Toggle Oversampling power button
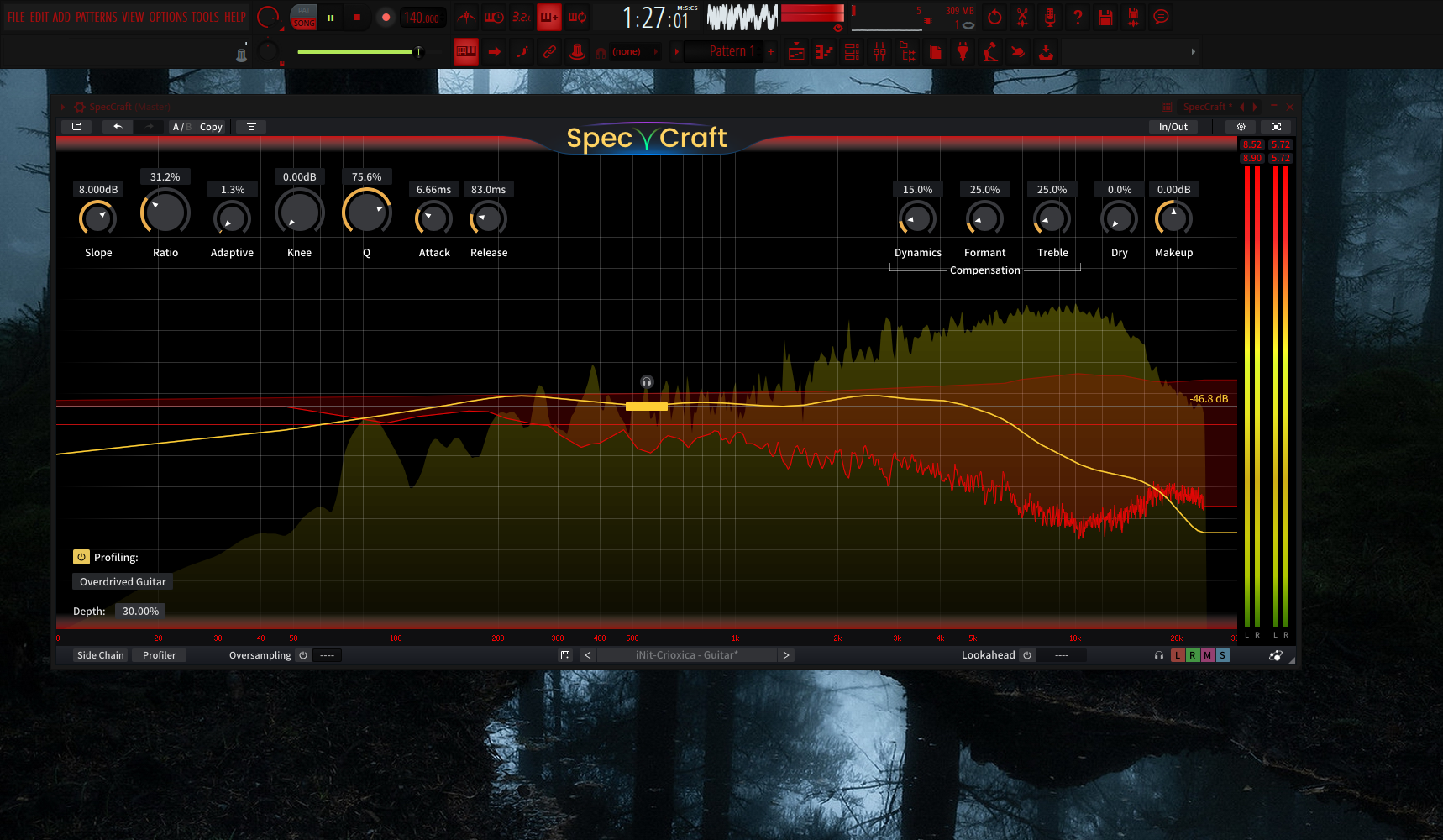 tap(303, 655)
